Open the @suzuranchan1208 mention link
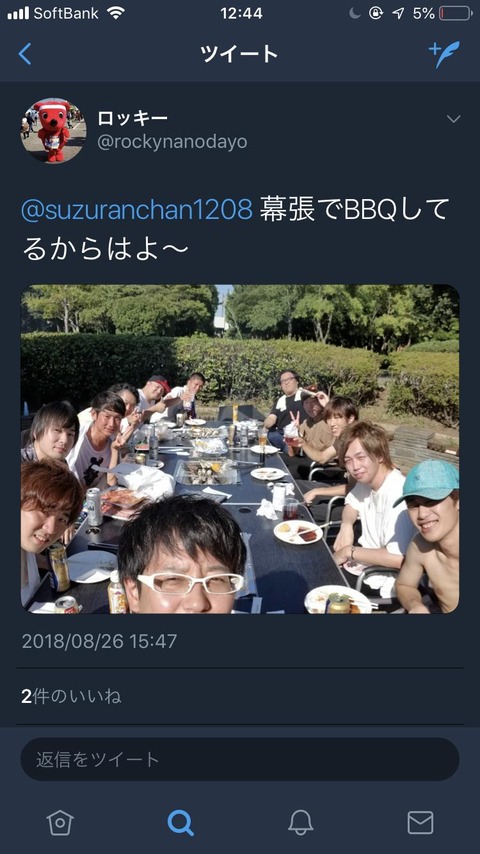The image size is (480, 854). tap(137, 211)
